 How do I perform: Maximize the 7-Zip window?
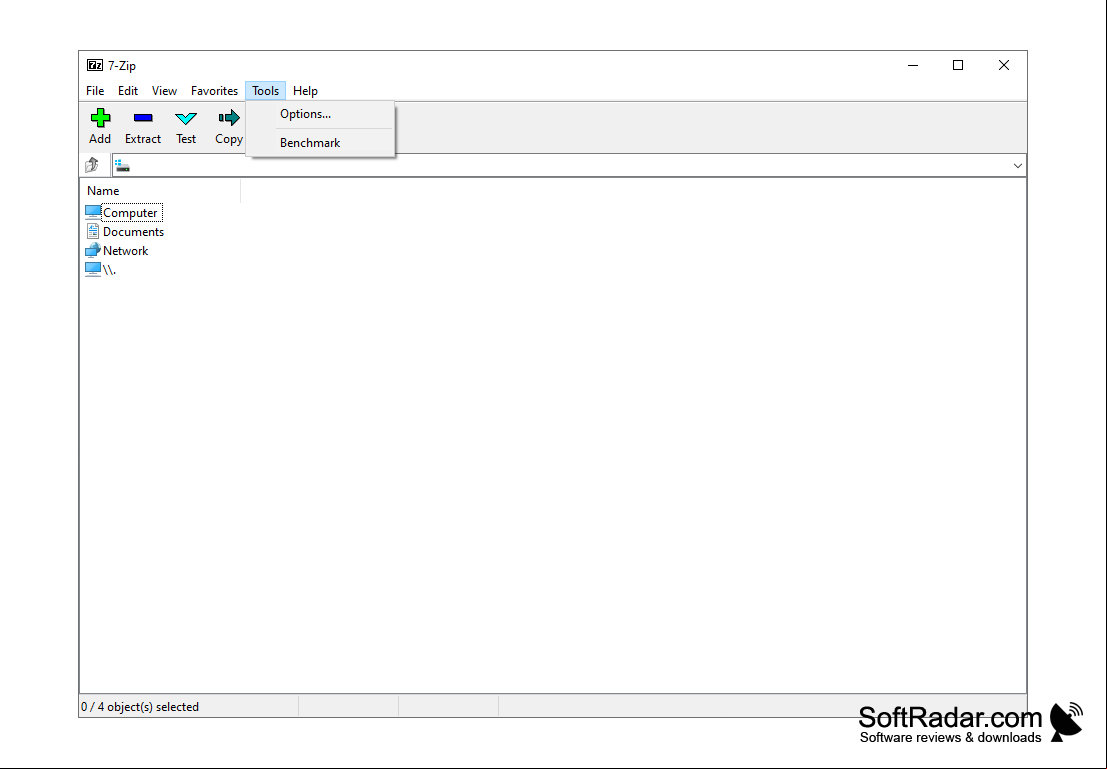point(958,65)
